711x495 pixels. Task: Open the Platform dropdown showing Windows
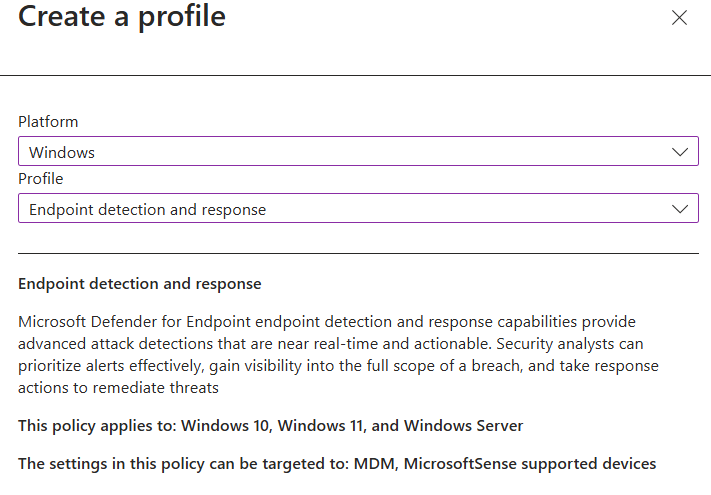click(358, 152)
